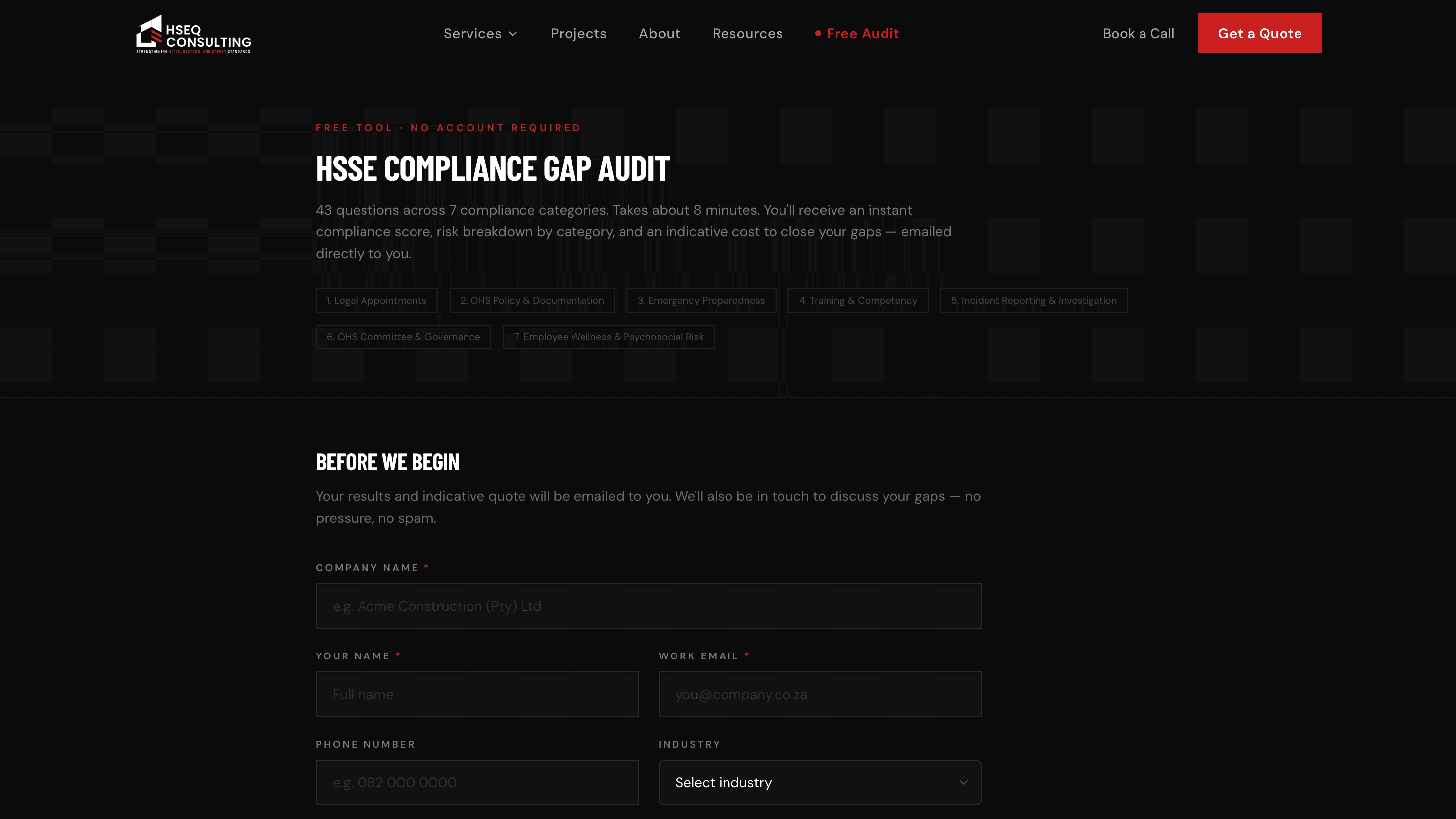This screenshot has height=819, width=1456.
Task: Select OHS Committee & Governance tag
Action: coord(403,337)
